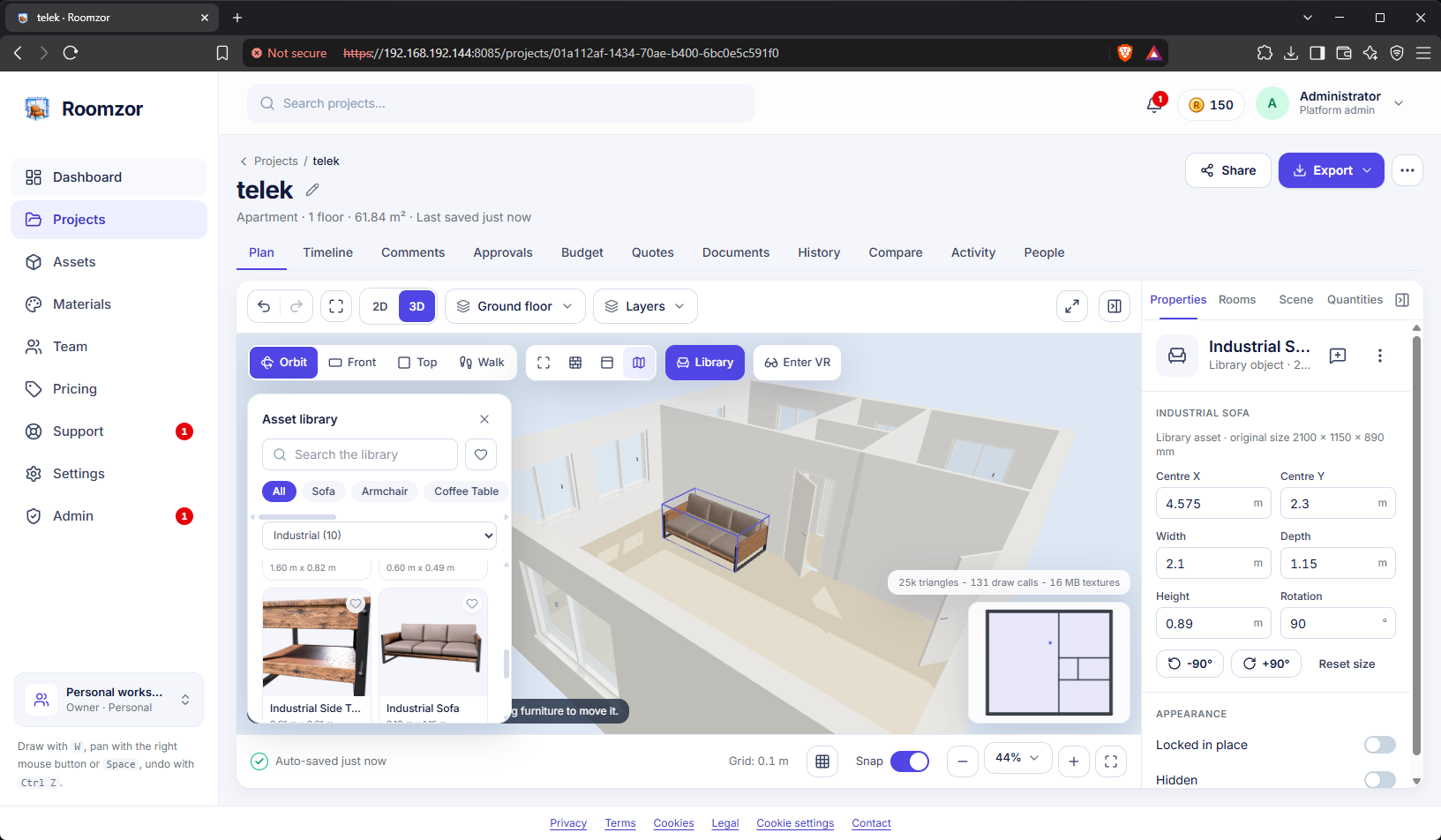This screenshot has height=840, width=1441.
Task: Close the Asset library panel
Action: pyautogui.click(x=484, y=419)
